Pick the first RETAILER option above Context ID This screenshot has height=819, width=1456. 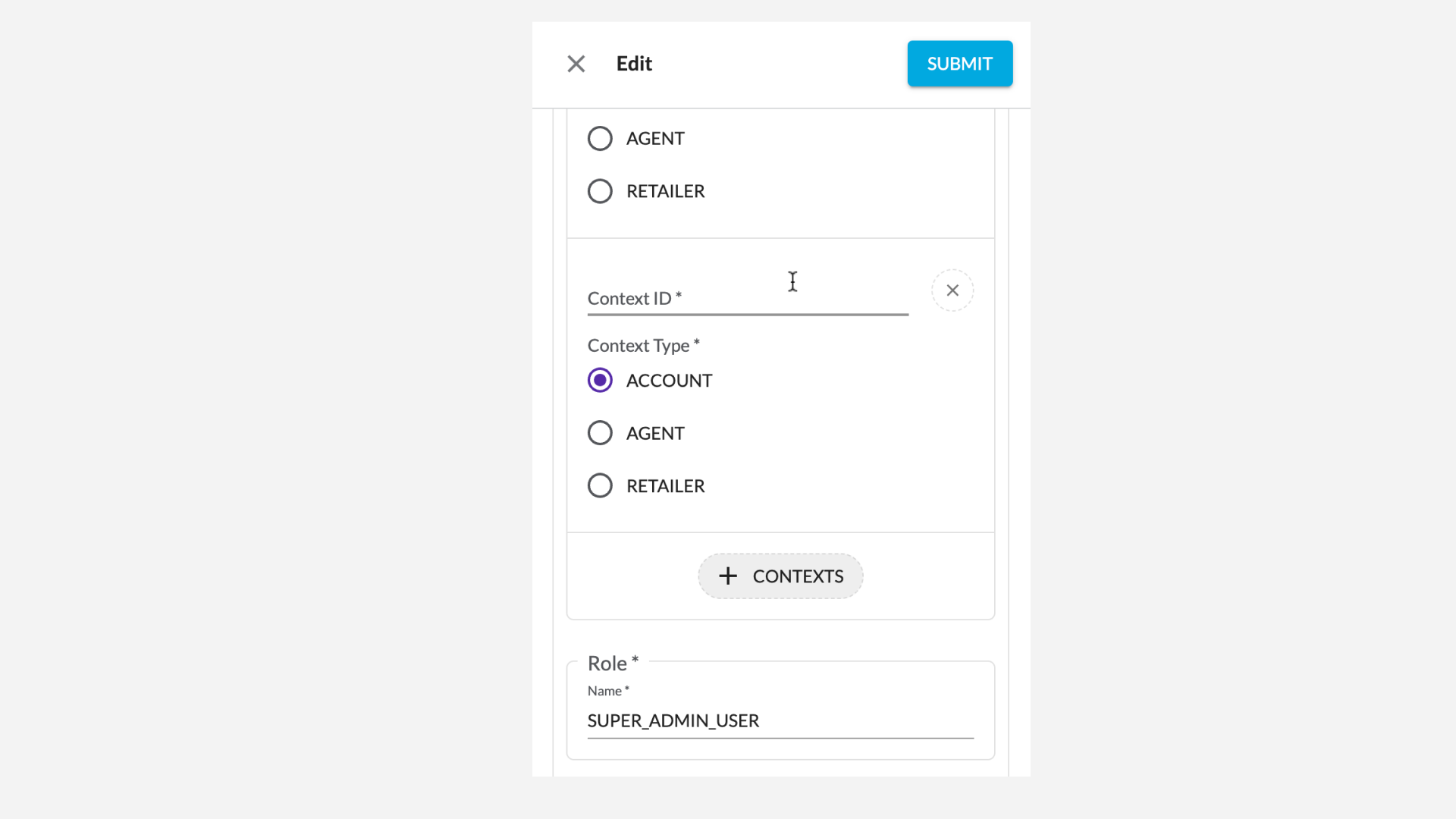[600, 191]
